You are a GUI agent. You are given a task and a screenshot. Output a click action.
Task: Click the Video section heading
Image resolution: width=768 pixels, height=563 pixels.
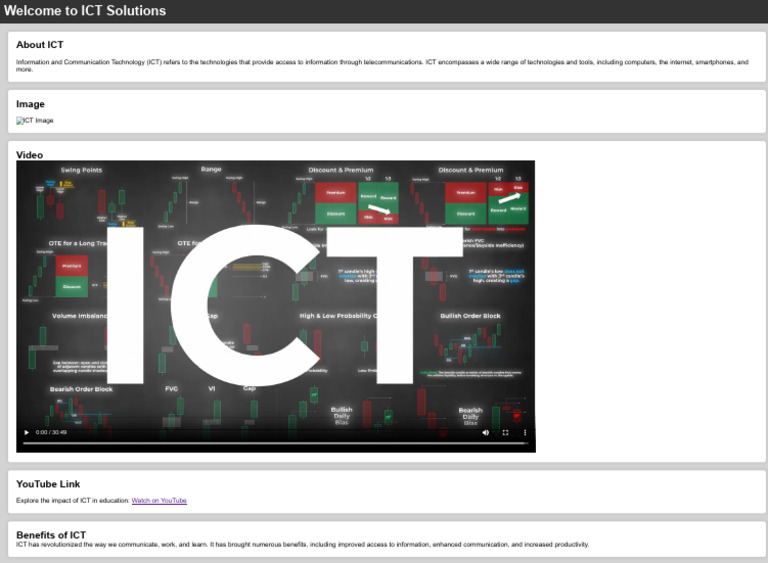pos(29,155)
